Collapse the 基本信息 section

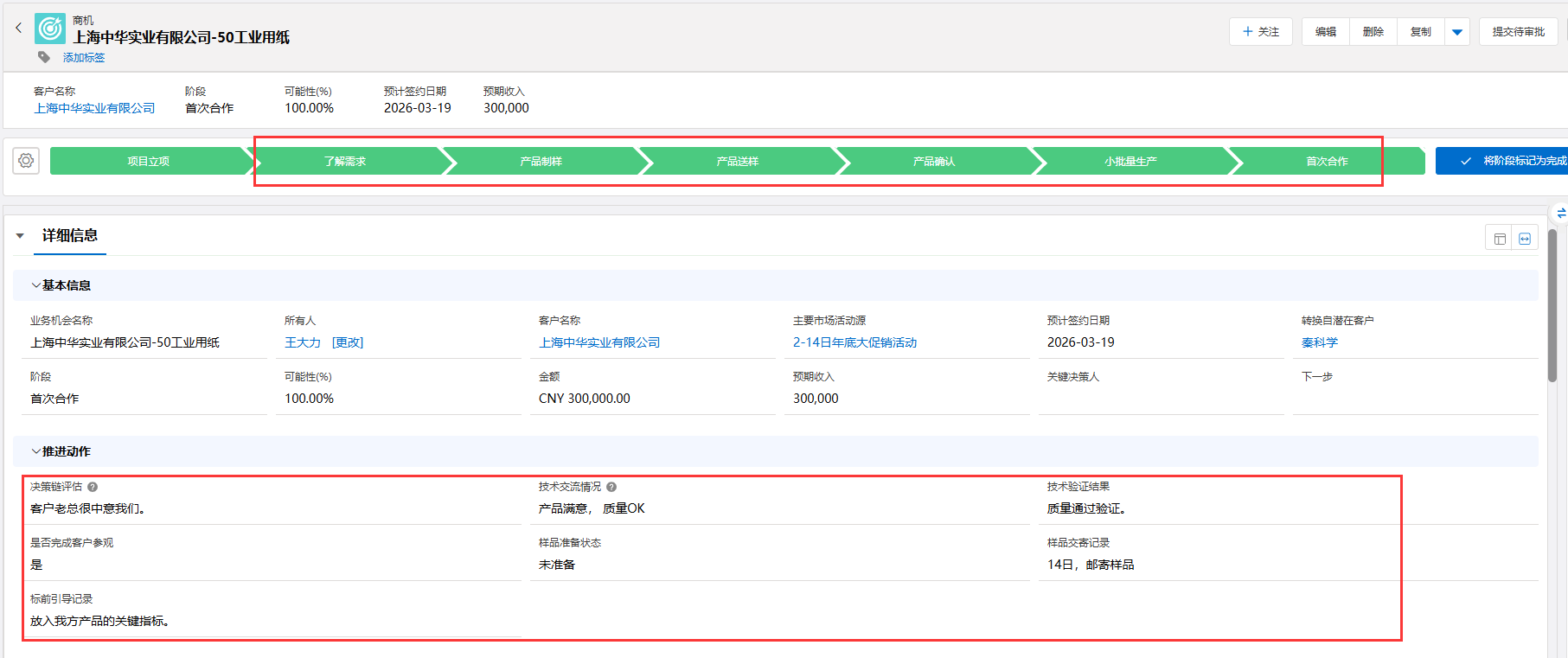tap(35, 285)
